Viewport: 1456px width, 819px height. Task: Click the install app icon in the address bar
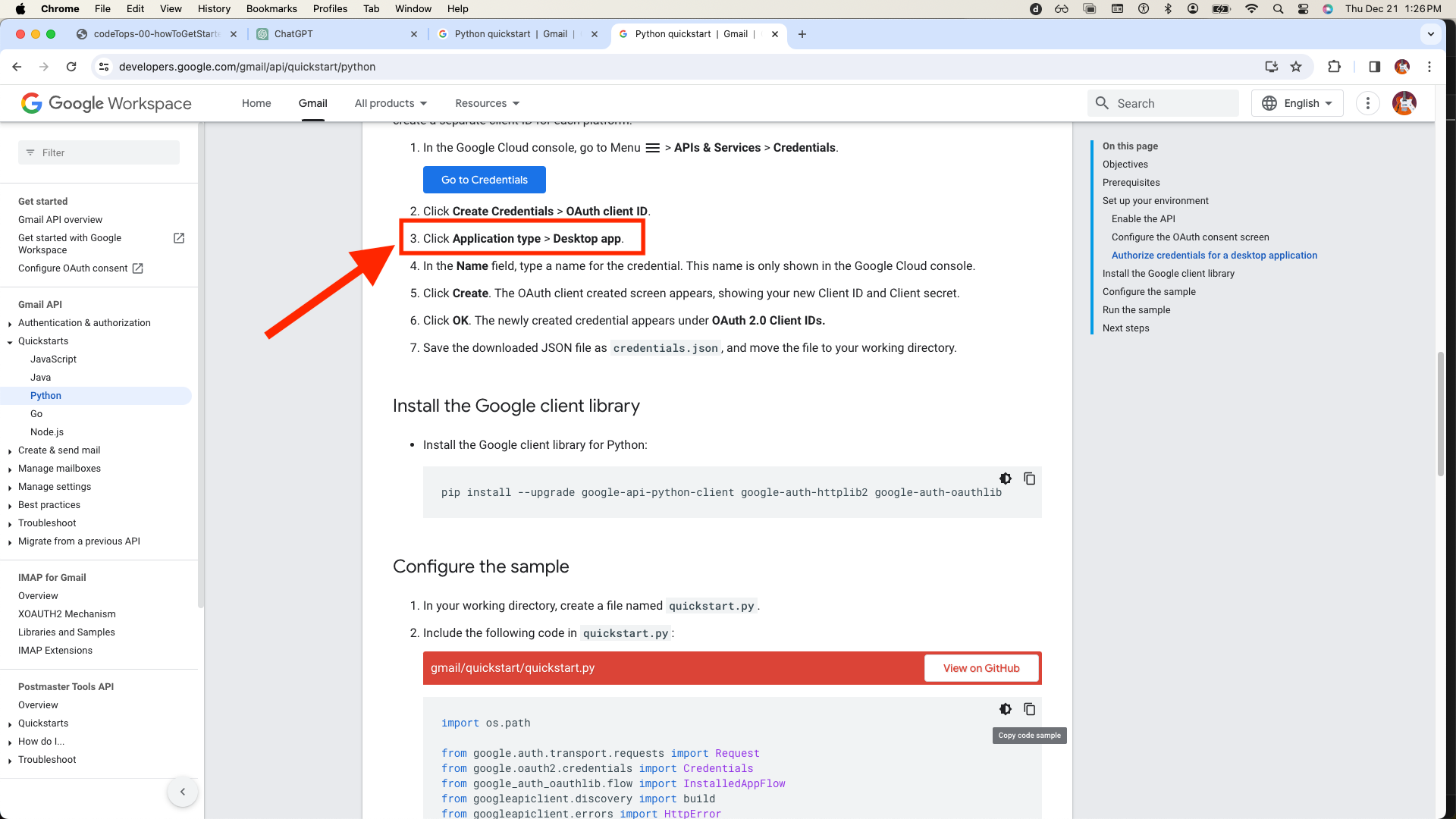1272,67
